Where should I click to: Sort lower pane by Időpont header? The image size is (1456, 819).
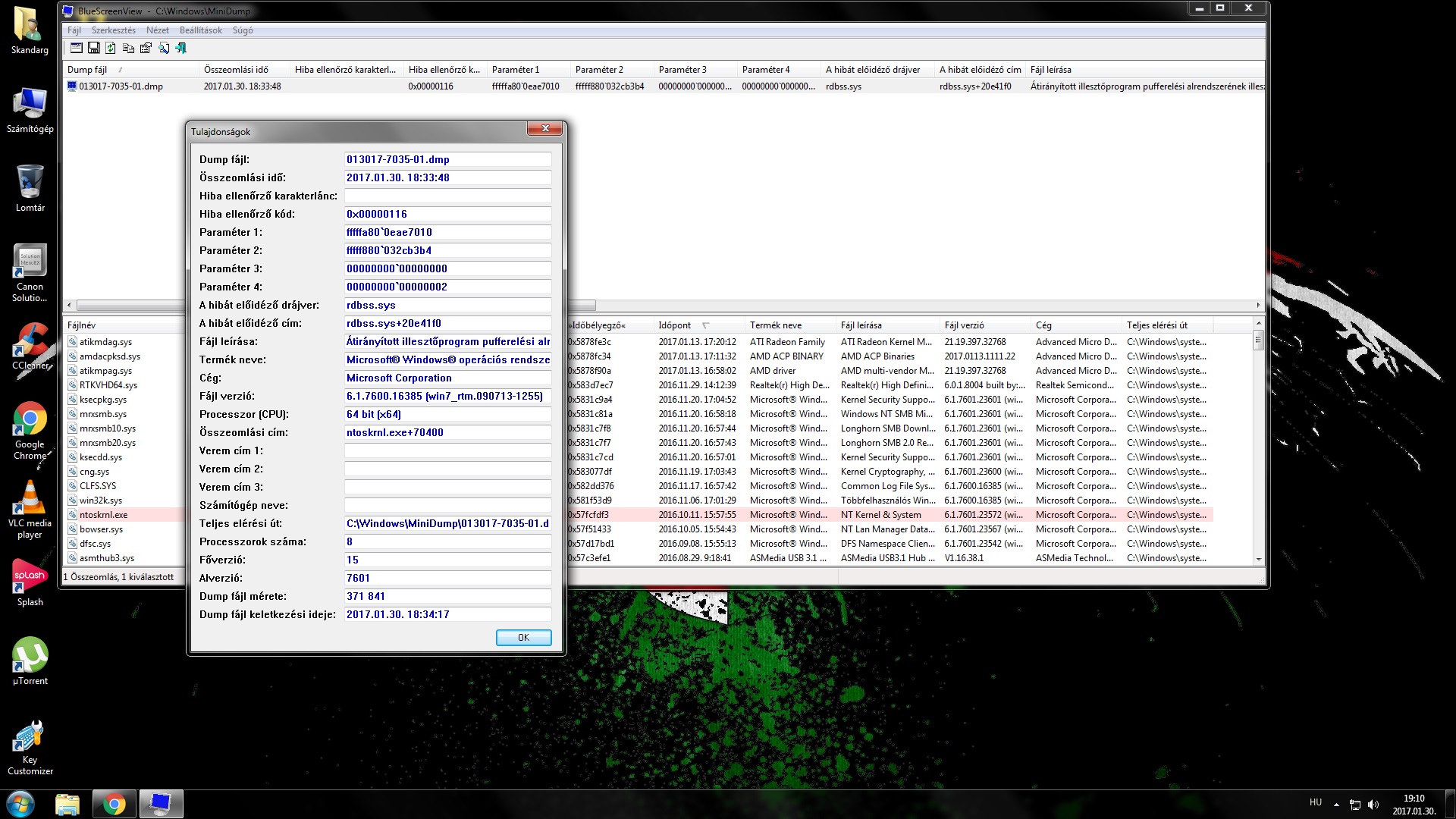point(699,325)
